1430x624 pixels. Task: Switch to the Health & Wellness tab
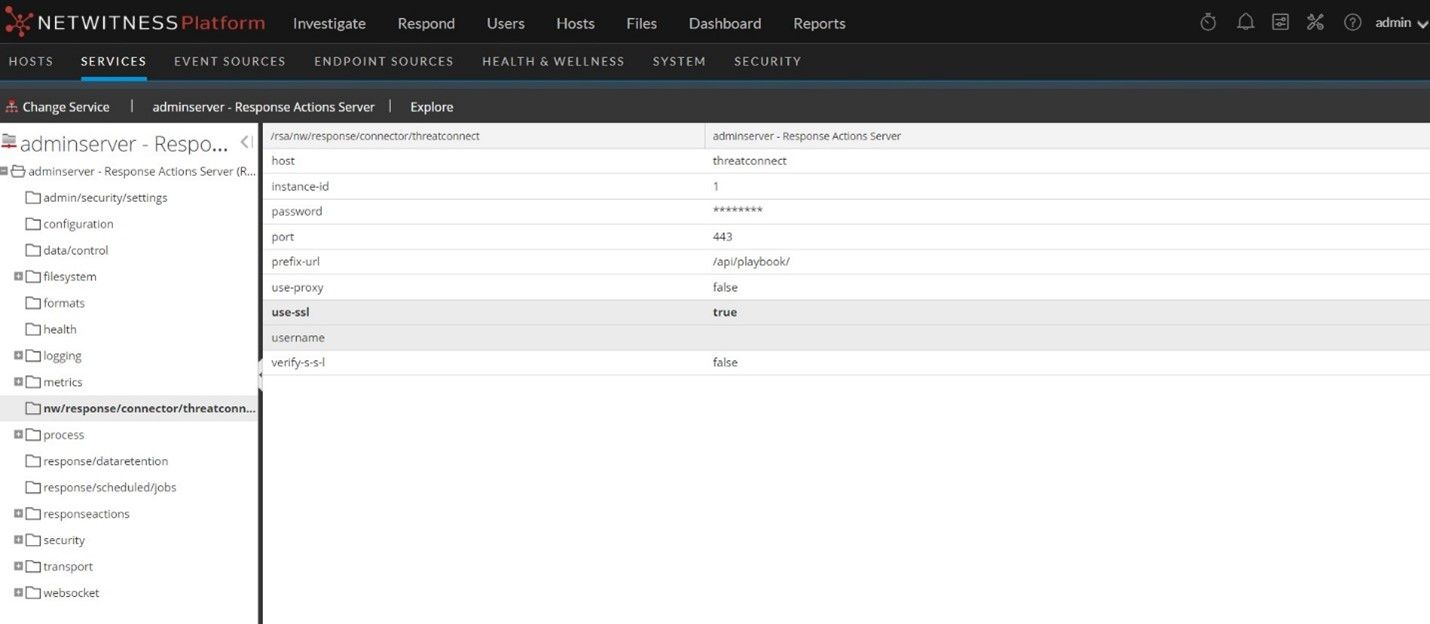tap(553, 61)
